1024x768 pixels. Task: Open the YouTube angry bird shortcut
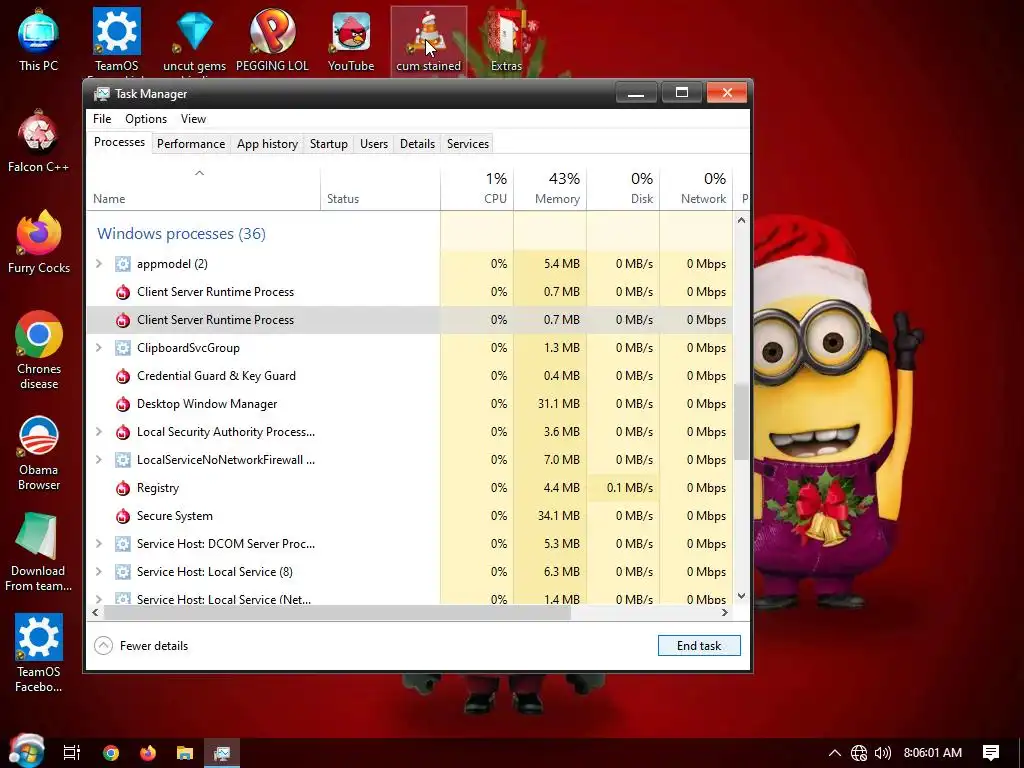[351, 40]
